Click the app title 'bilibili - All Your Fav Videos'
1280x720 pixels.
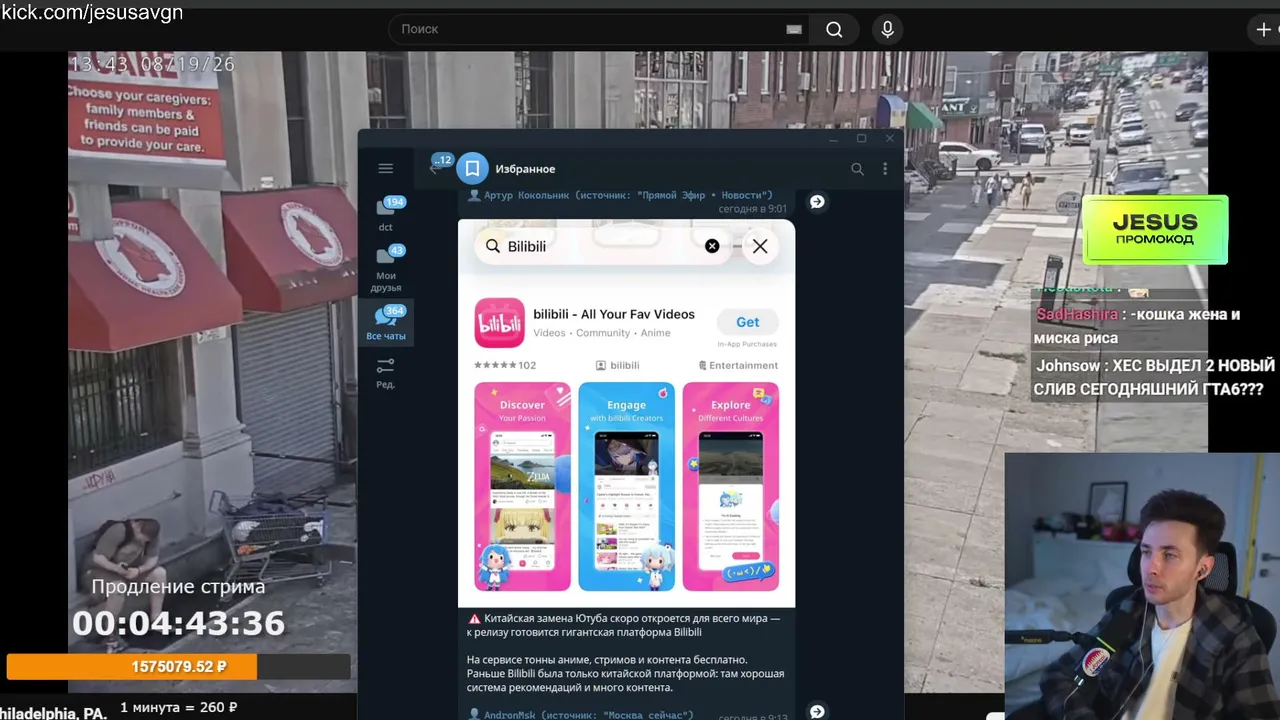(614, 314)
